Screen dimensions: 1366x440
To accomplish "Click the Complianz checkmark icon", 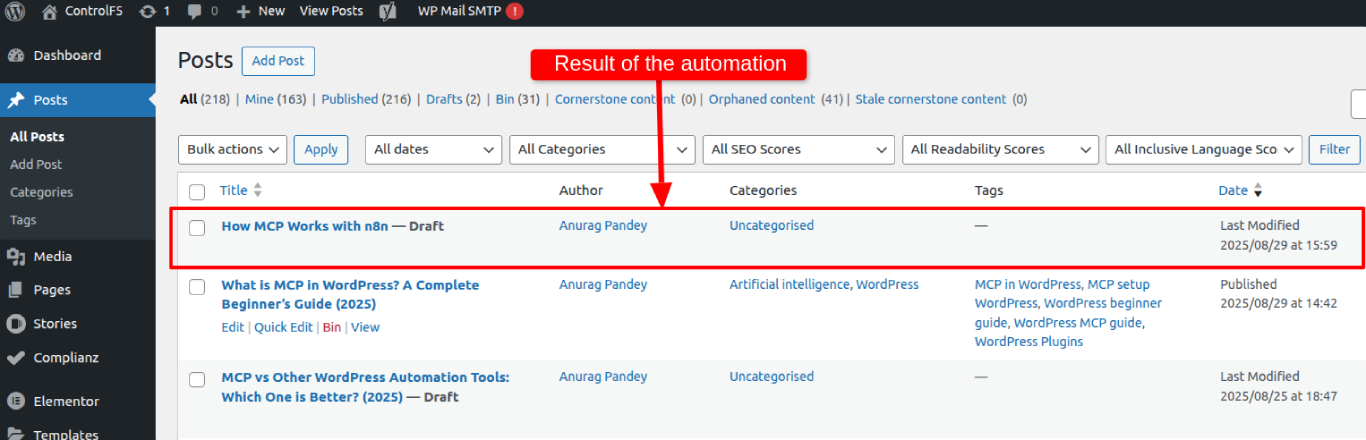I will coord(16,357).
